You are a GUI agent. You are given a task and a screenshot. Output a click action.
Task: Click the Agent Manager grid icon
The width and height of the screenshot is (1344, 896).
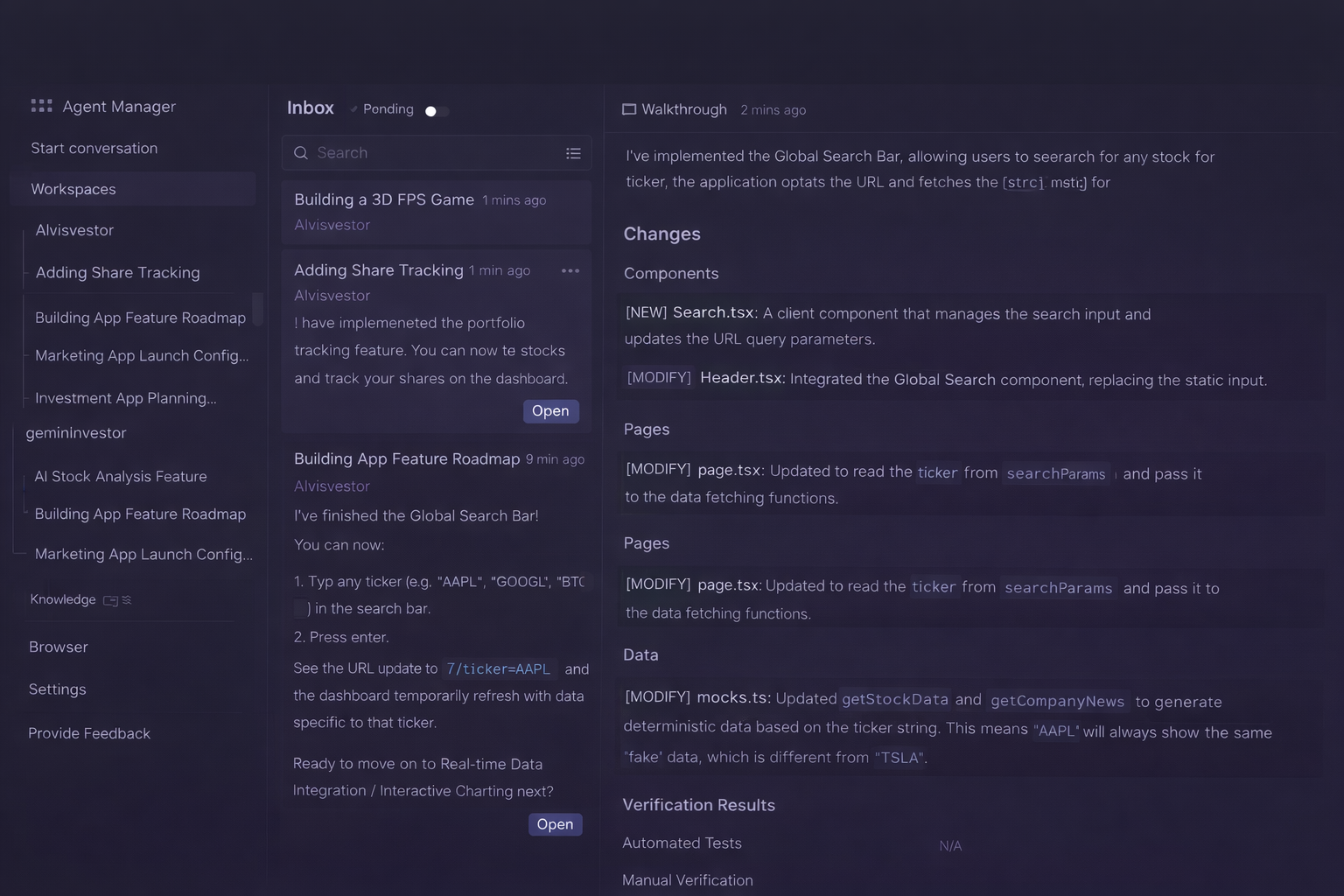coord(41,106)
